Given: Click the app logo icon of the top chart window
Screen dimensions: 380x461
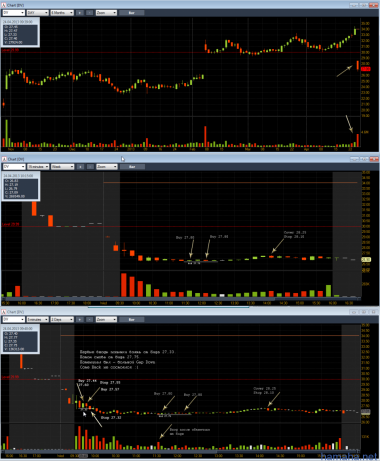Looking at the screenshot, I should (4, 5).
